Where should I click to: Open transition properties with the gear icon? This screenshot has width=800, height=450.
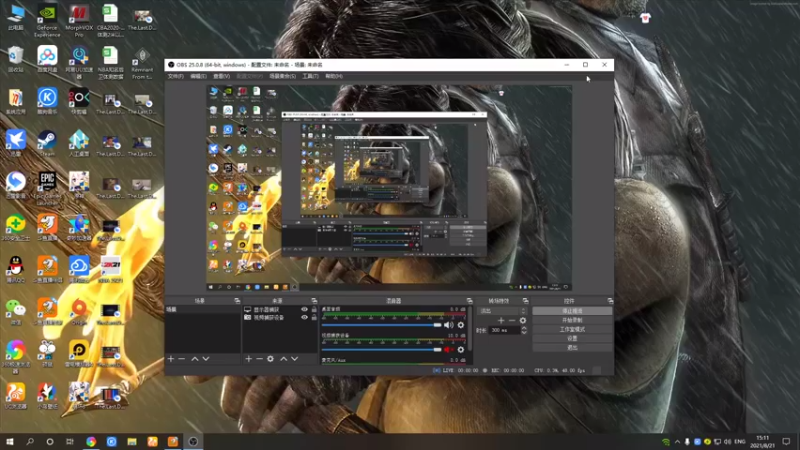pos(522,320)
